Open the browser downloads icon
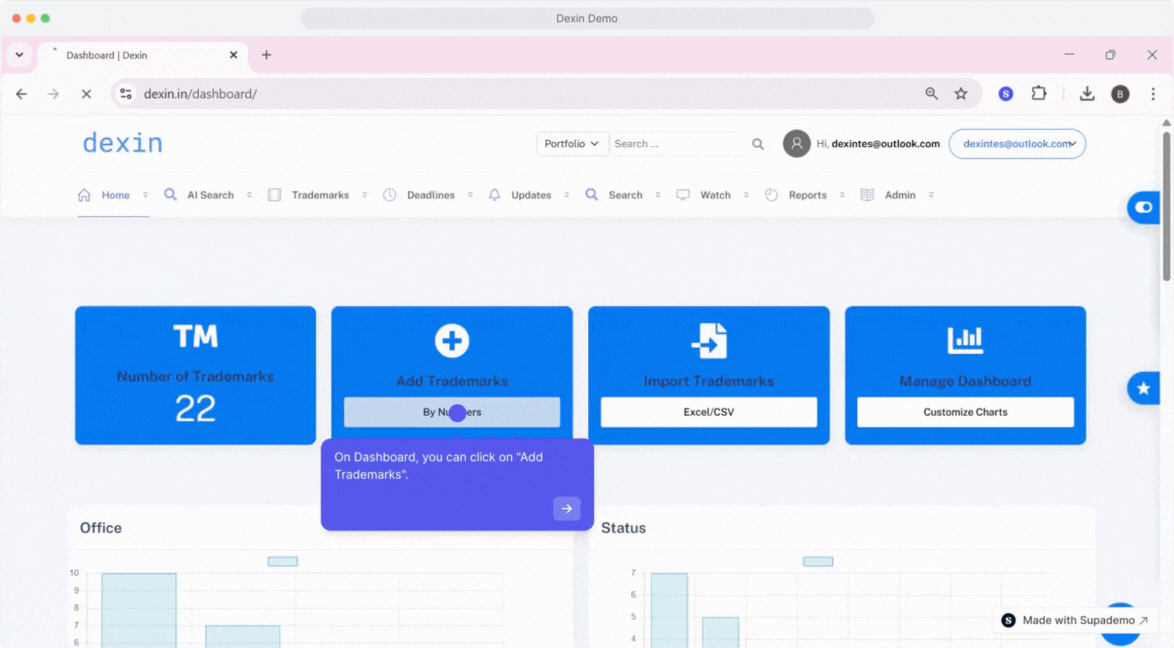Image resolution: width=1174 pixels, height=648 pixels. pos(1087,94)
